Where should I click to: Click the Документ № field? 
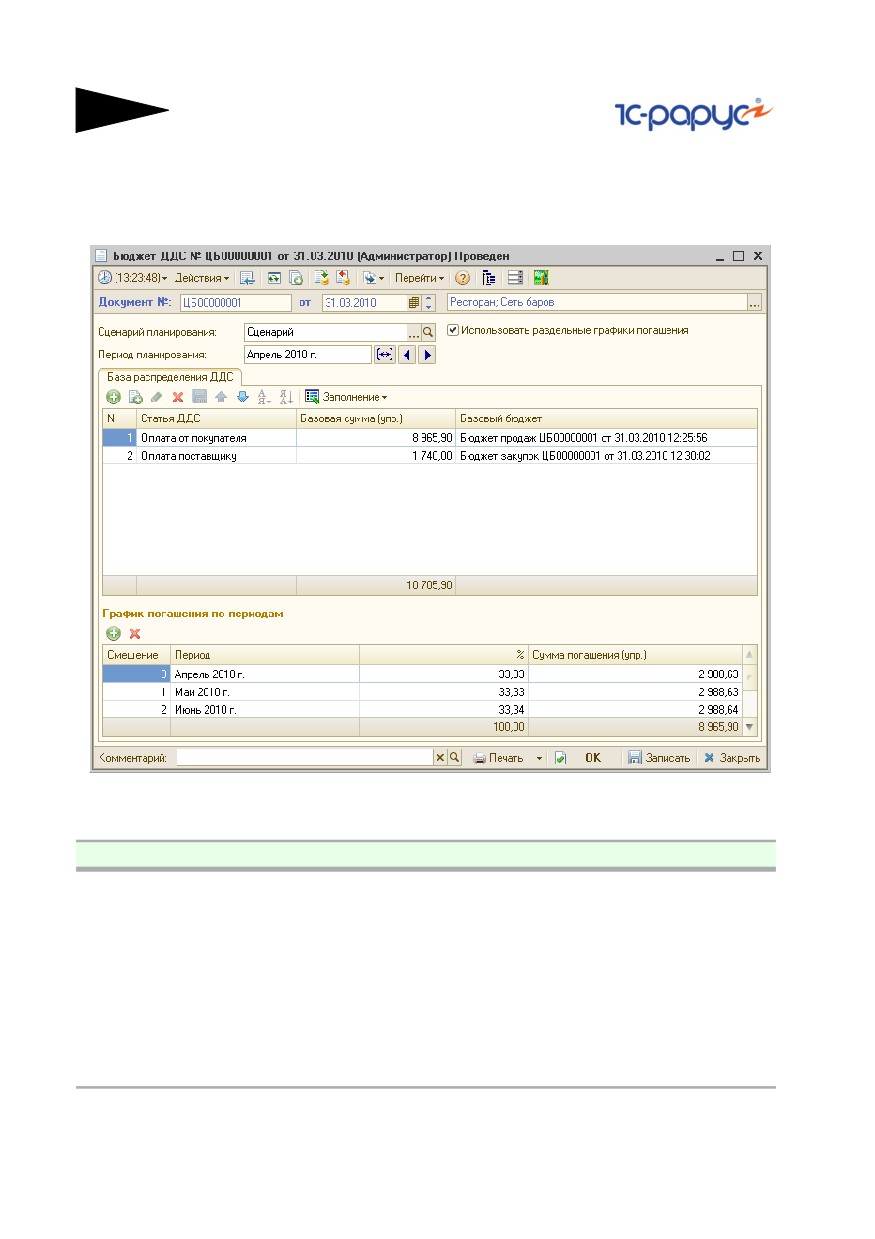point(235,302)
